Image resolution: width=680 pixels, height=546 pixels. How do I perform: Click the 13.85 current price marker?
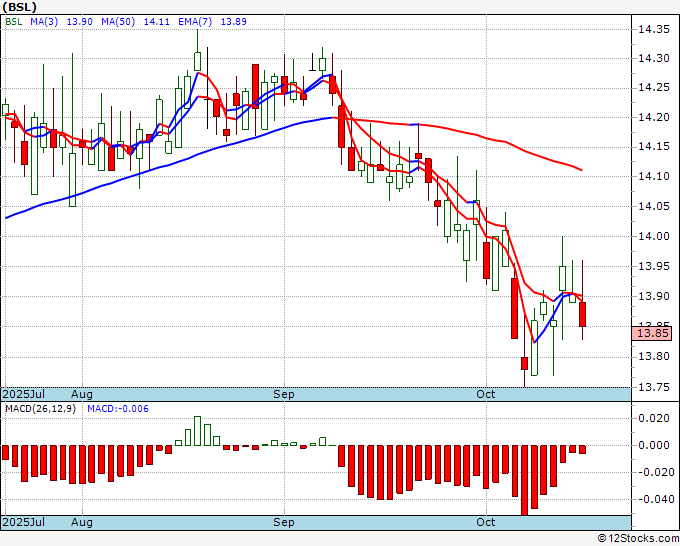point(652,334)
